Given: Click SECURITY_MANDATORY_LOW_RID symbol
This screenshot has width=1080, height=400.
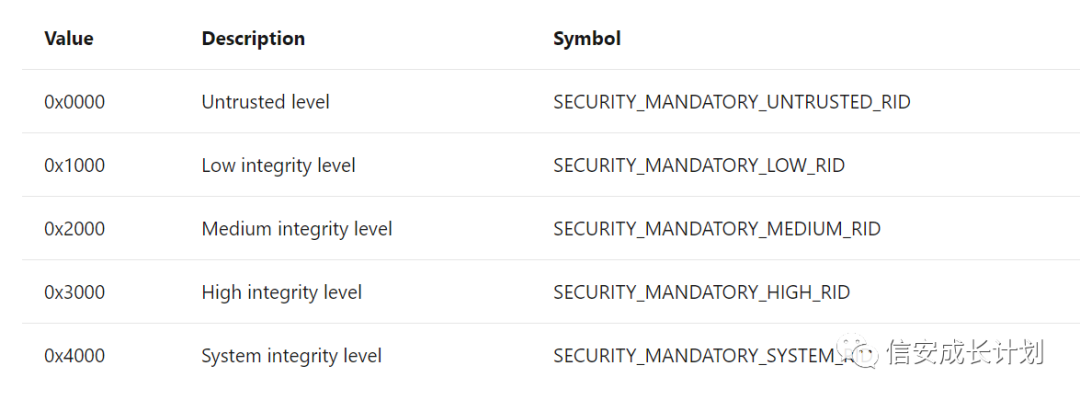Looking at the screenshot, I should (699, 166).
